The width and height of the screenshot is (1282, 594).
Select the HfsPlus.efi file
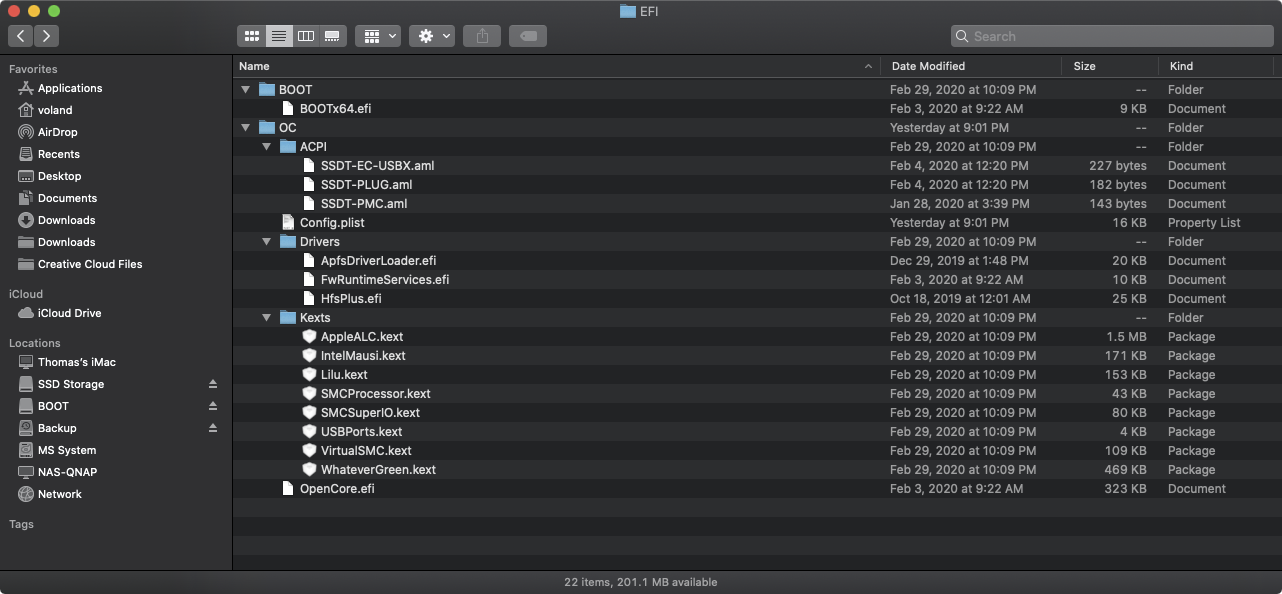point(757,299)
